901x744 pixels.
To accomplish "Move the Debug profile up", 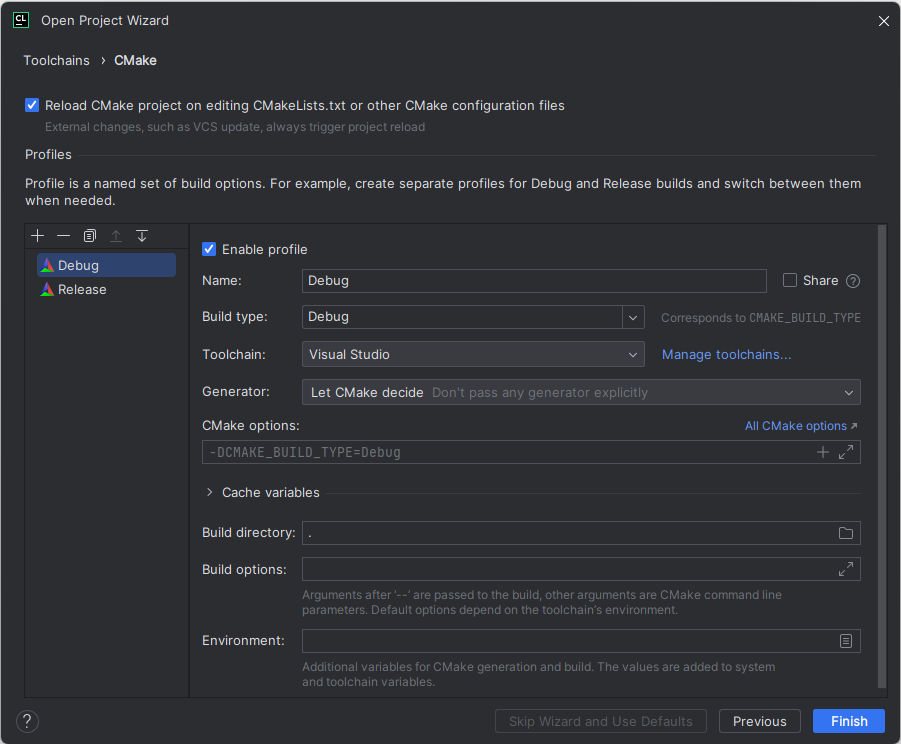I will (x=115, y=235).
